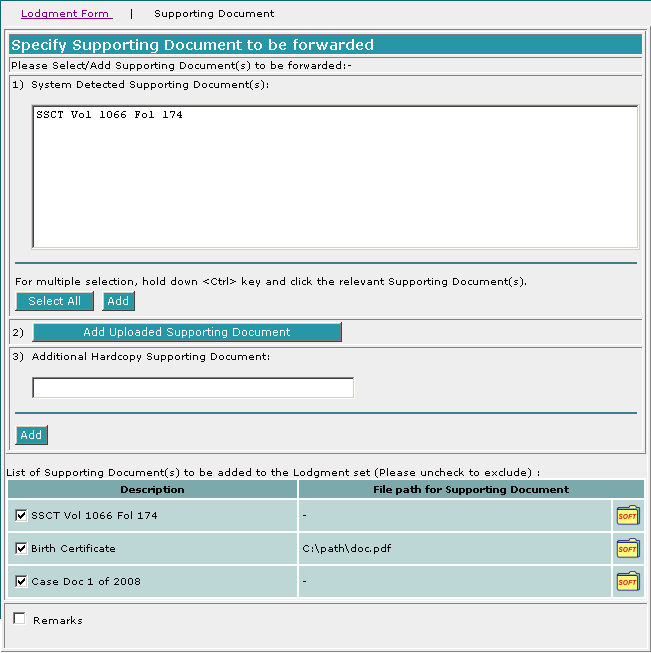Switch to the Supporting Document tab
This screenshot has width=651, height=653.
214,14
